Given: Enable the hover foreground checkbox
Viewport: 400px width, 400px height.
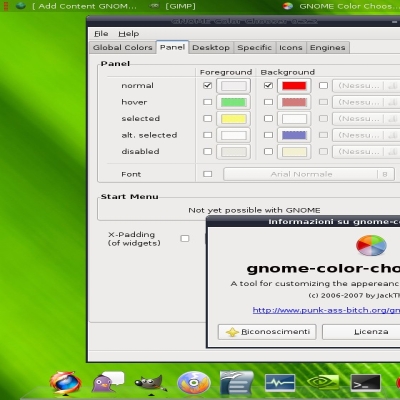Looking at the screenshot, I should [207, 102].
